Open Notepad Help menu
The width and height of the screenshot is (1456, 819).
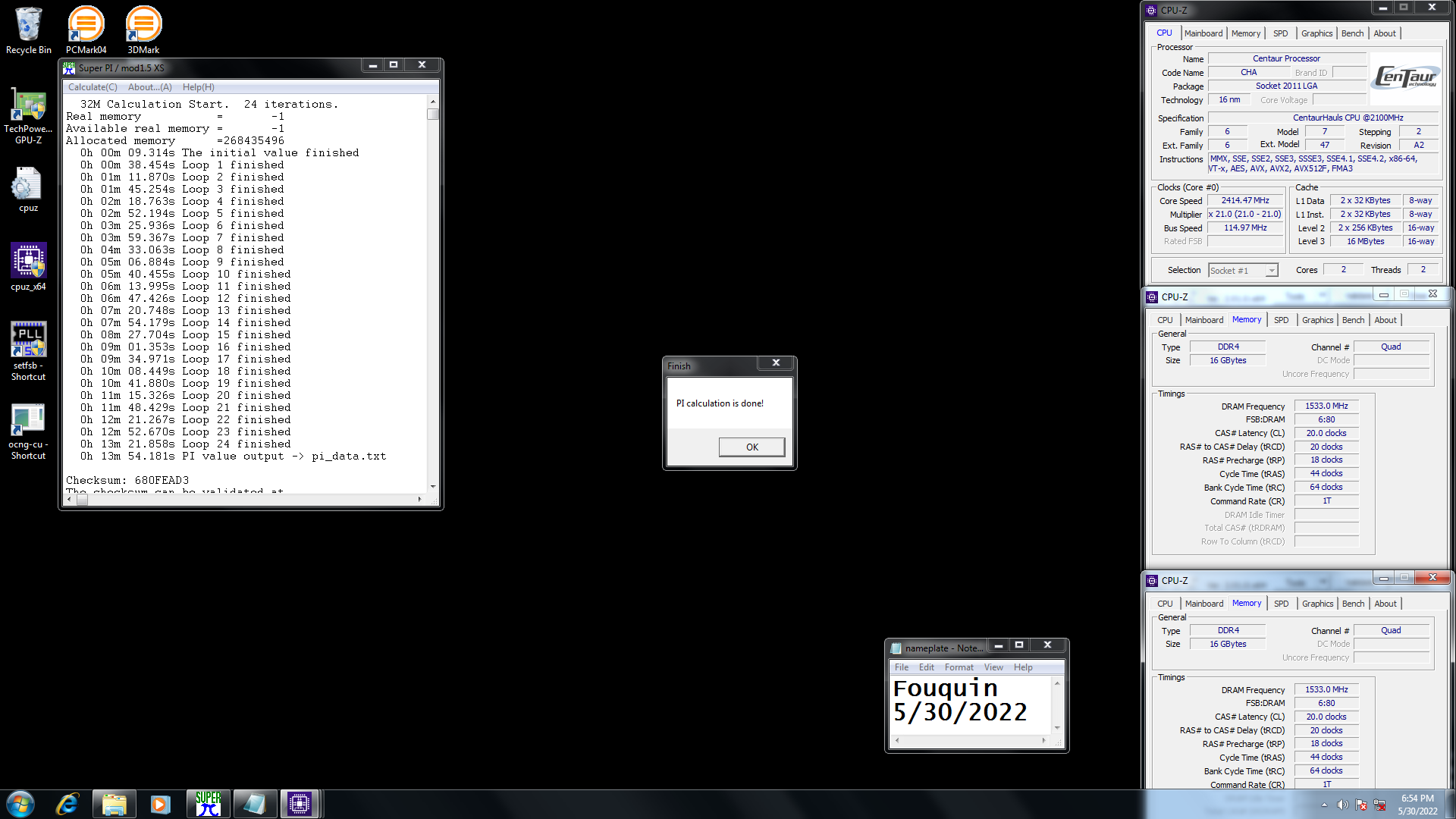(1023, 667)
